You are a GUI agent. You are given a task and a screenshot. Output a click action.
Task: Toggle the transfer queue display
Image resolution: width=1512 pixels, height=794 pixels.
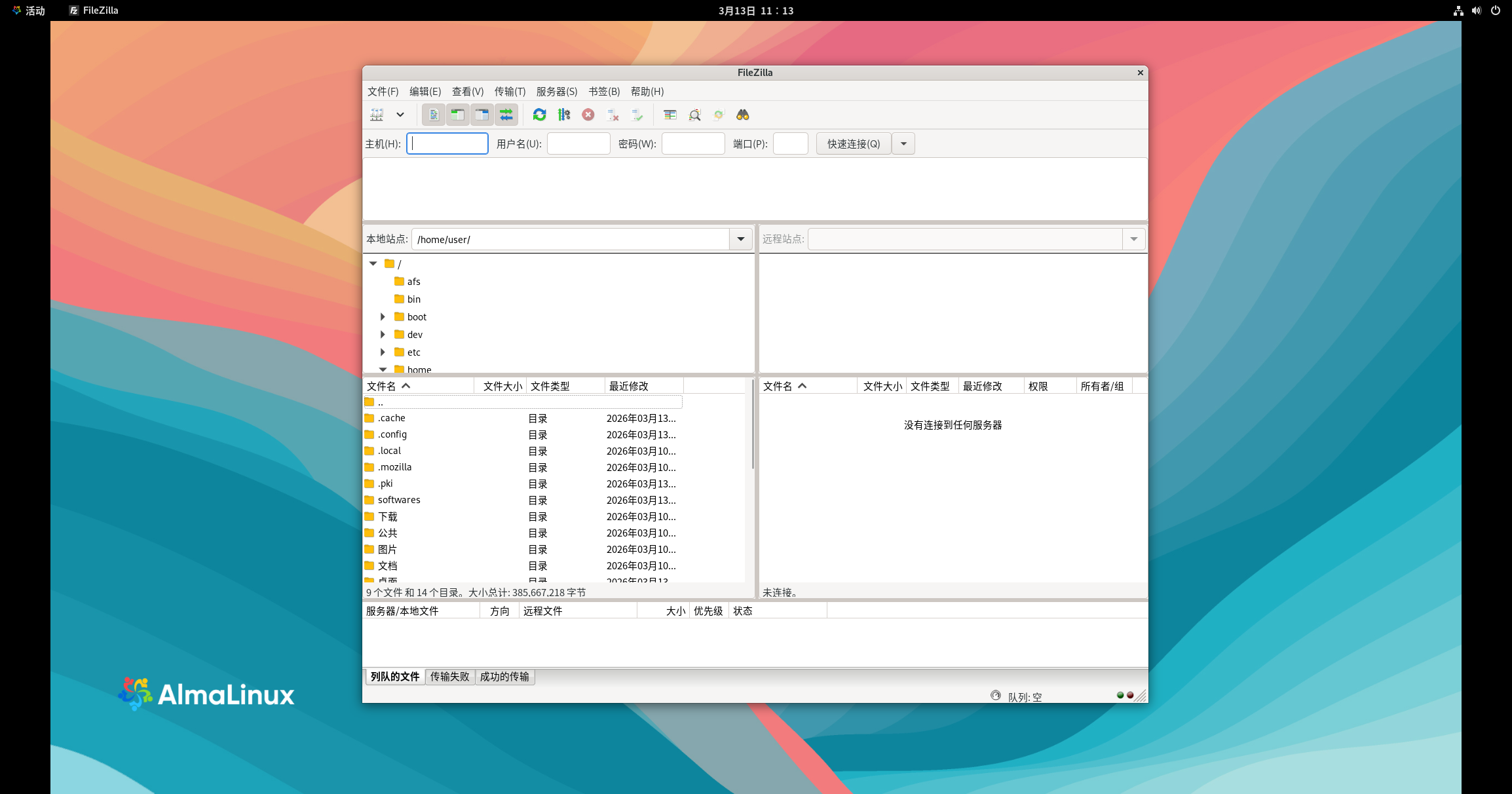coord(506,115)
